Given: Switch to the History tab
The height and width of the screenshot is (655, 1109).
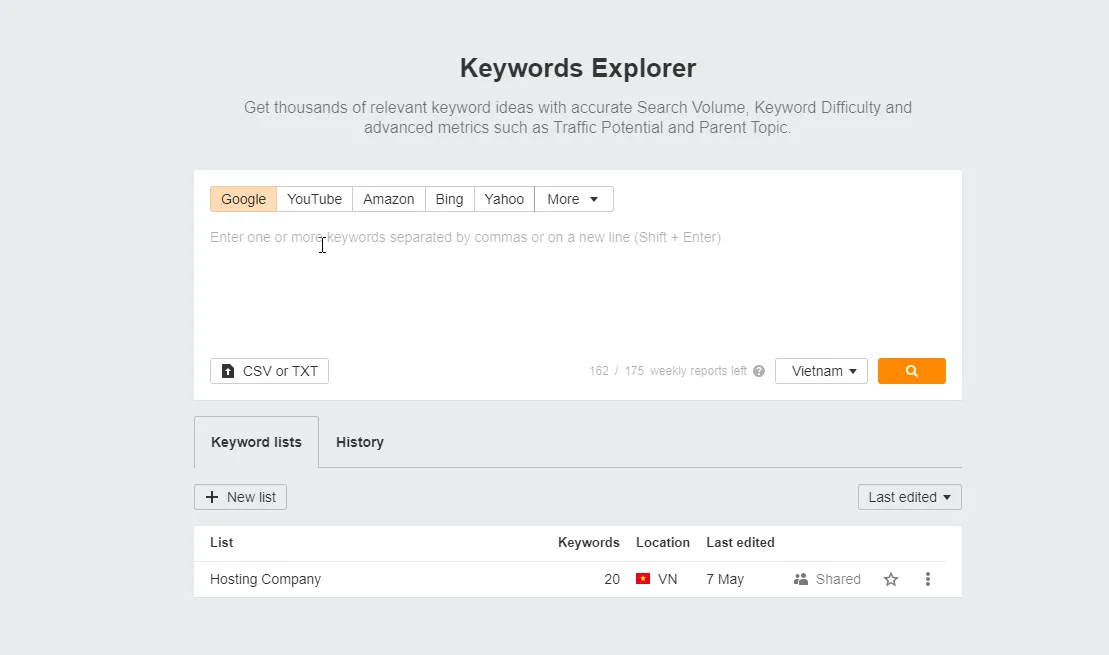Looking at the screenshot, I should pyautogui.click(x=359, y=442).
